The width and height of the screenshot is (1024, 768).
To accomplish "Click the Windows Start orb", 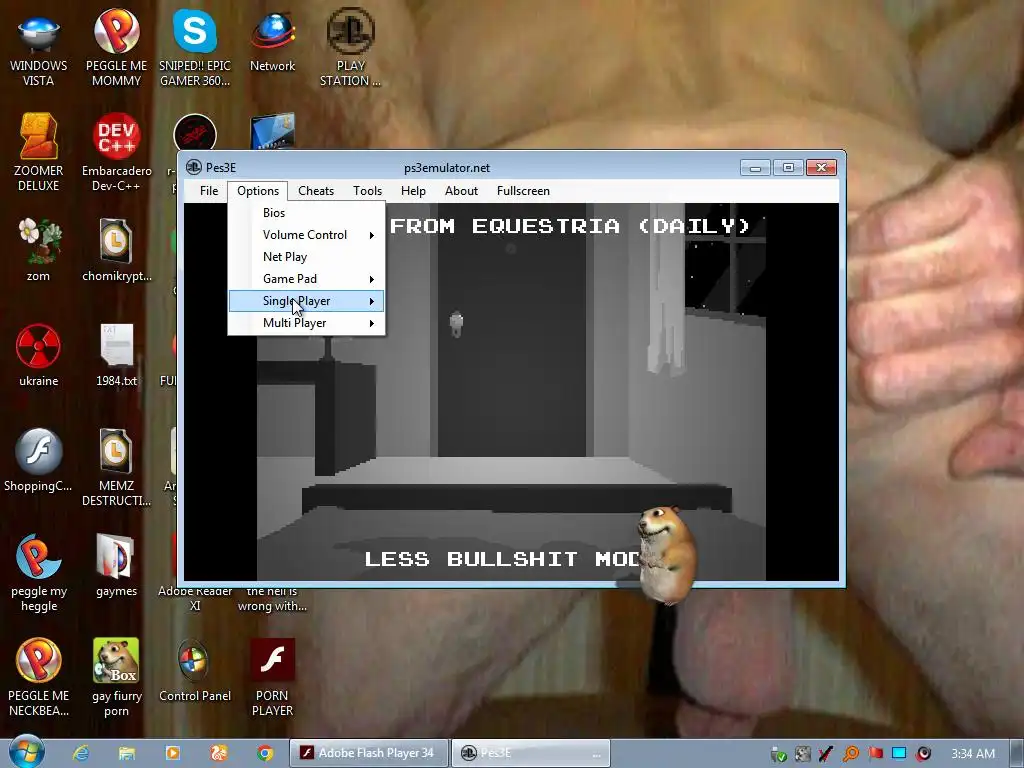I will [27, 752].
